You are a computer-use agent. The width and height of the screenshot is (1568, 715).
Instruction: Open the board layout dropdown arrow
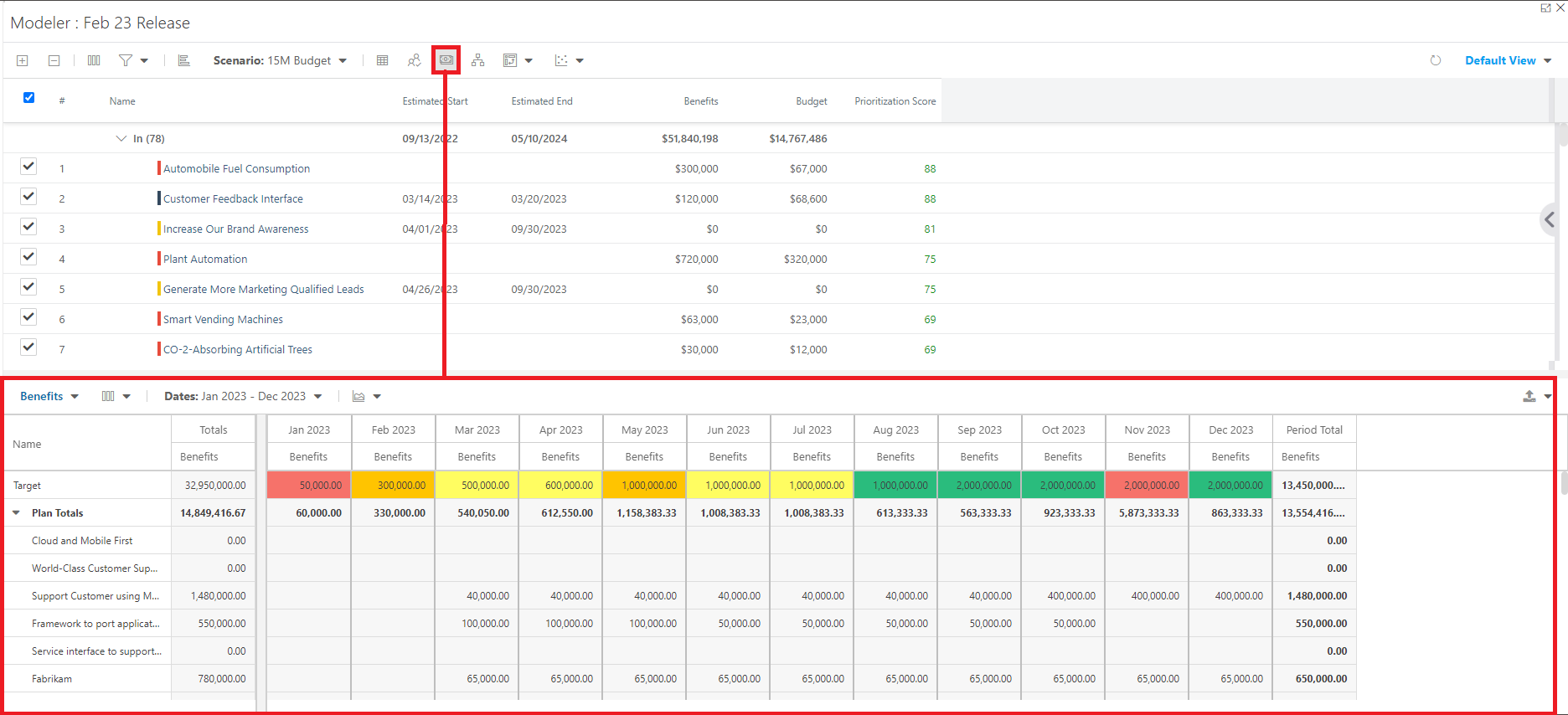coord(529,61)
